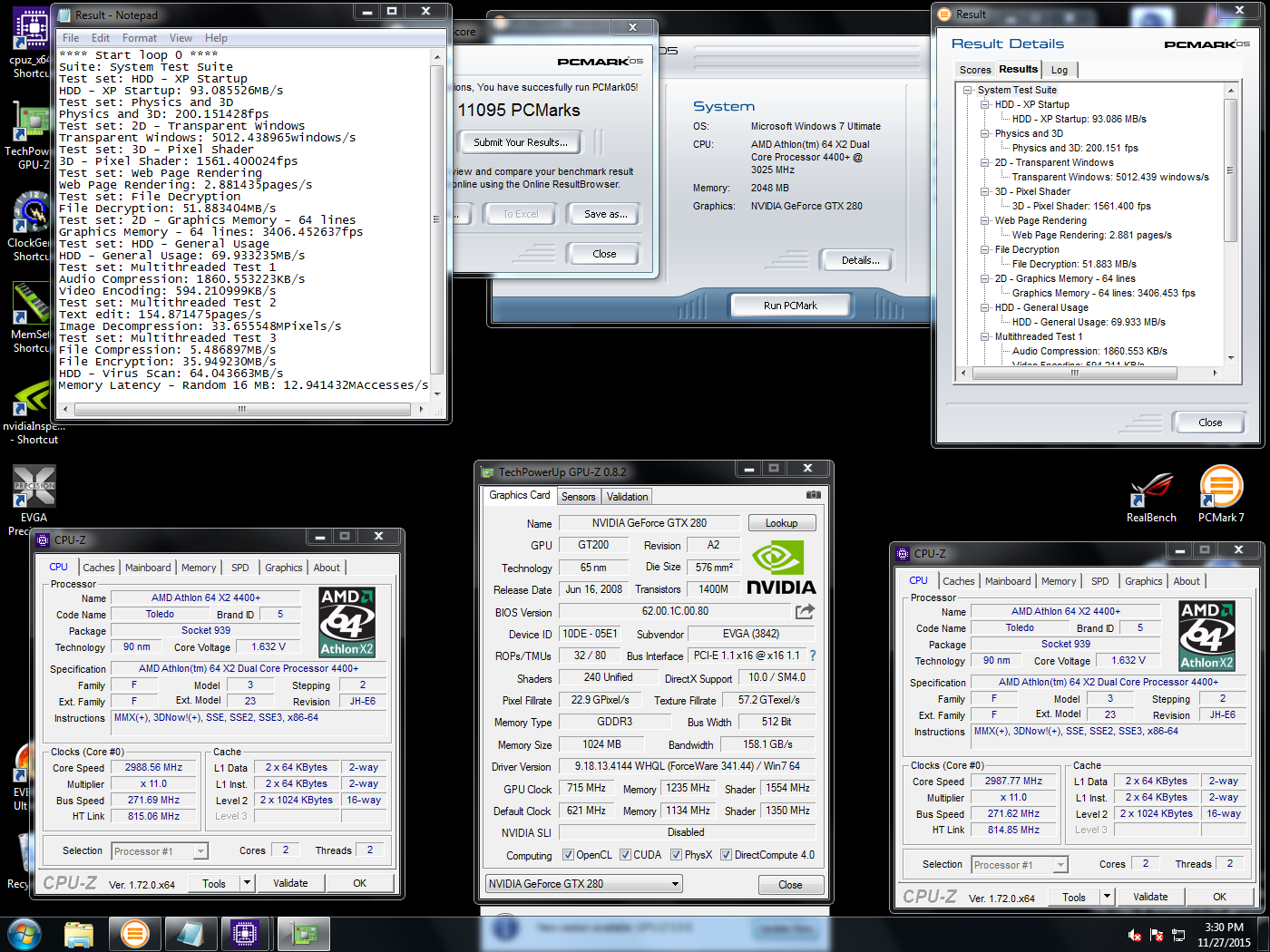
Task: Open the cpuz_x64 desktop shortcut
Action: (31, 44)
